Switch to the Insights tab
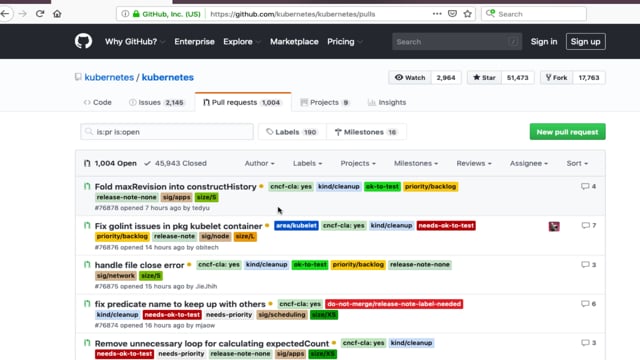 pos(387,102)
